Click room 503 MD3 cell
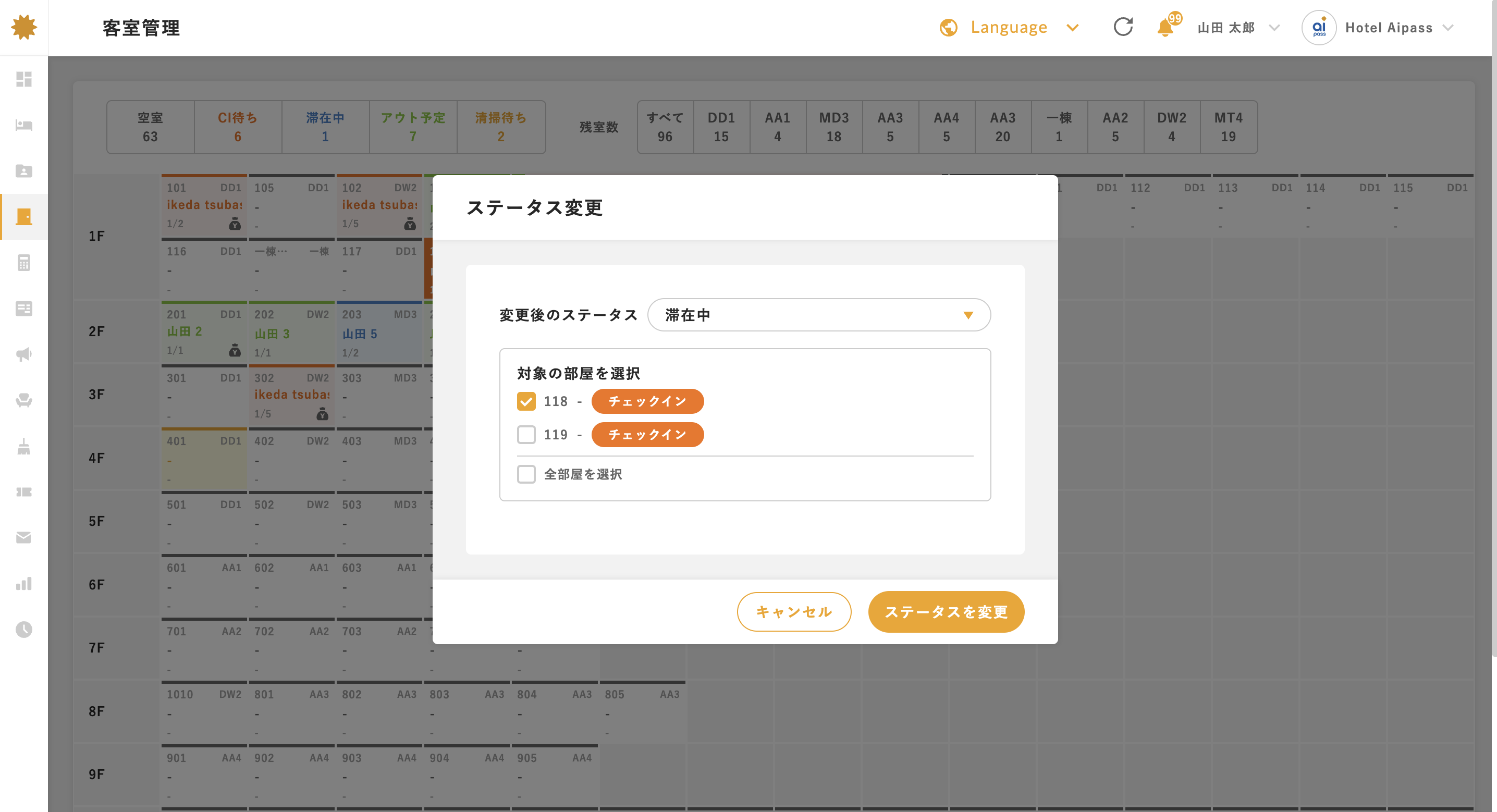The height and width of the screenshot is (812, 1497). pyautogui.click(x=379, y=522)
